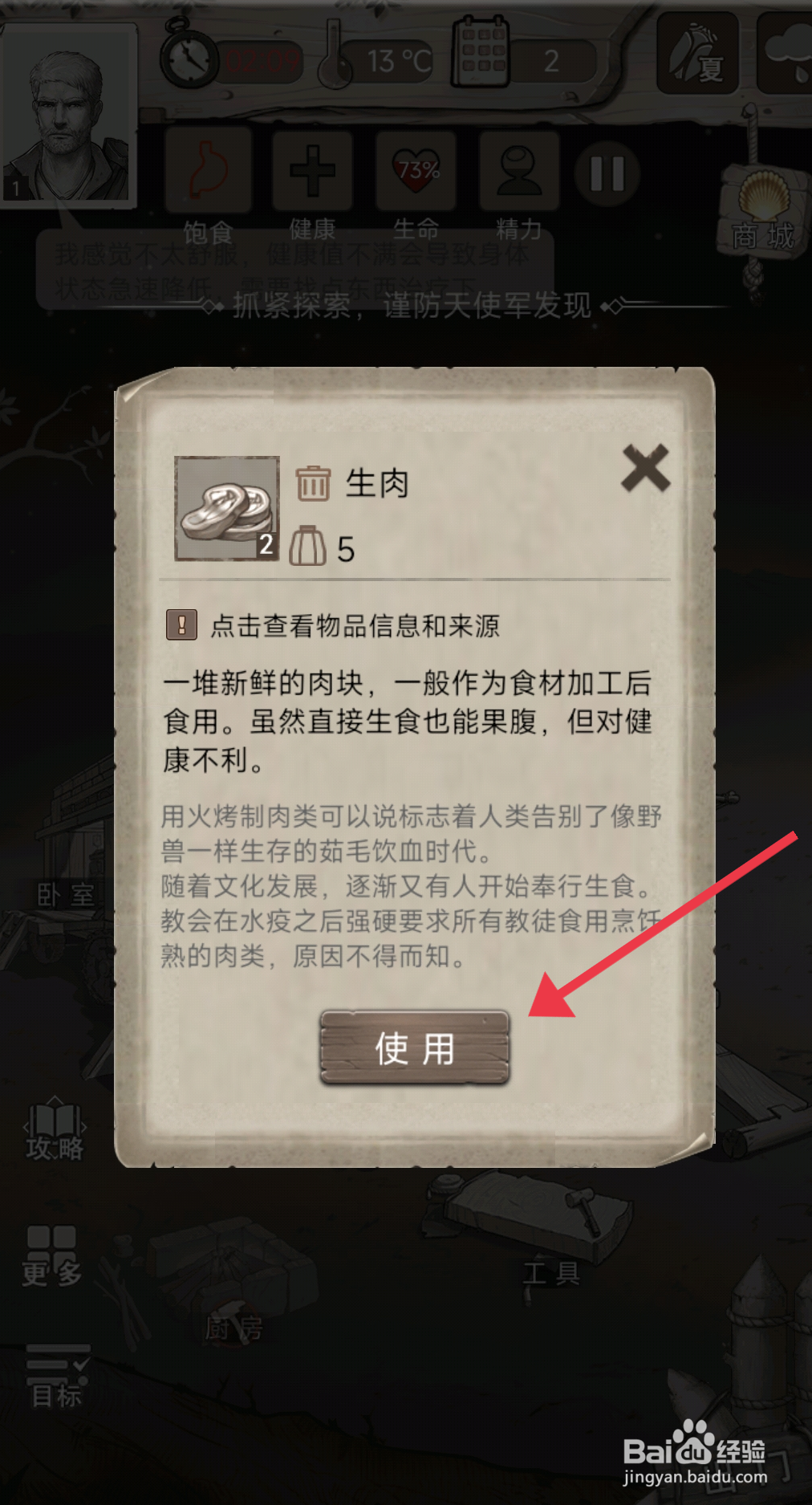The height and width of the screenshot is (1505, 812).
Task: Close the 生肉 item dialog
Action: [645, 468]
